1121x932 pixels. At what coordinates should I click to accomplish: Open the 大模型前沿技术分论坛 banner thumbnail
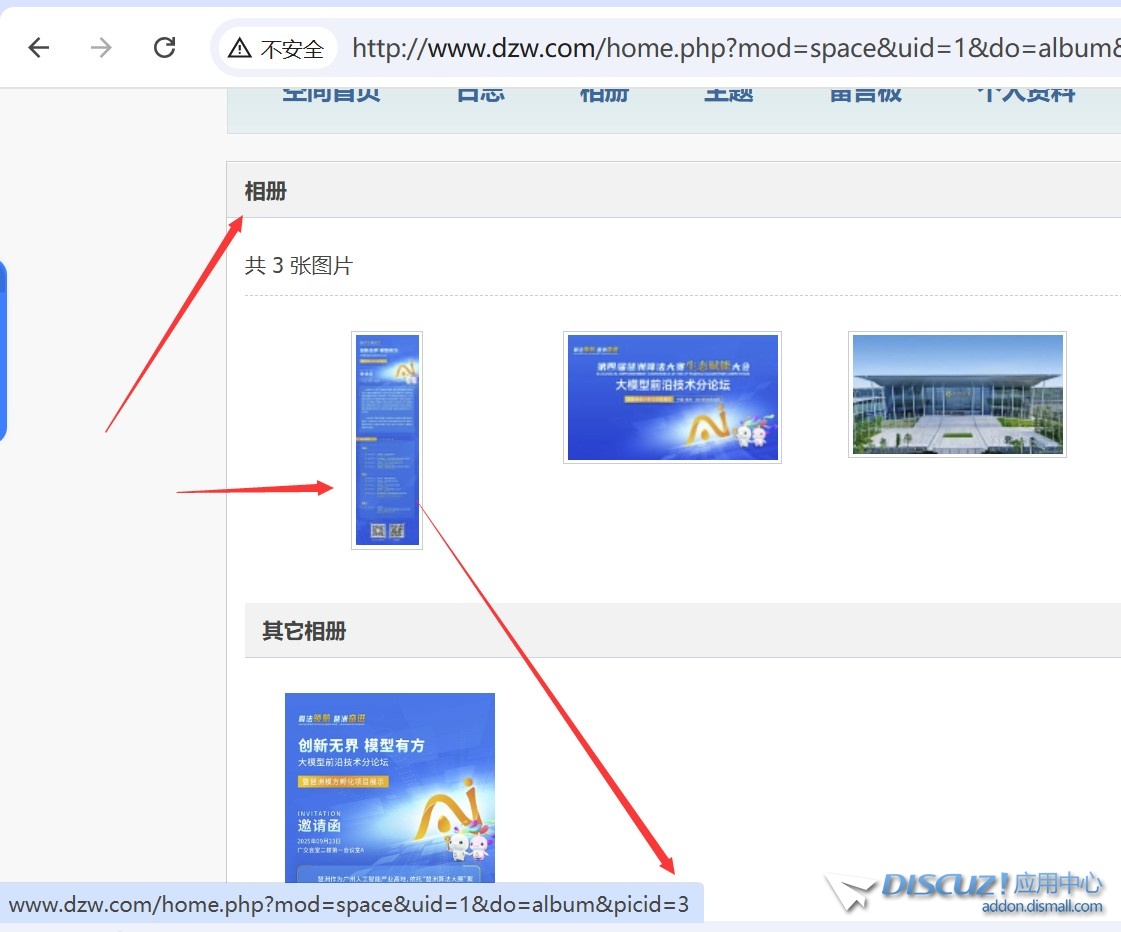(672, 397)
